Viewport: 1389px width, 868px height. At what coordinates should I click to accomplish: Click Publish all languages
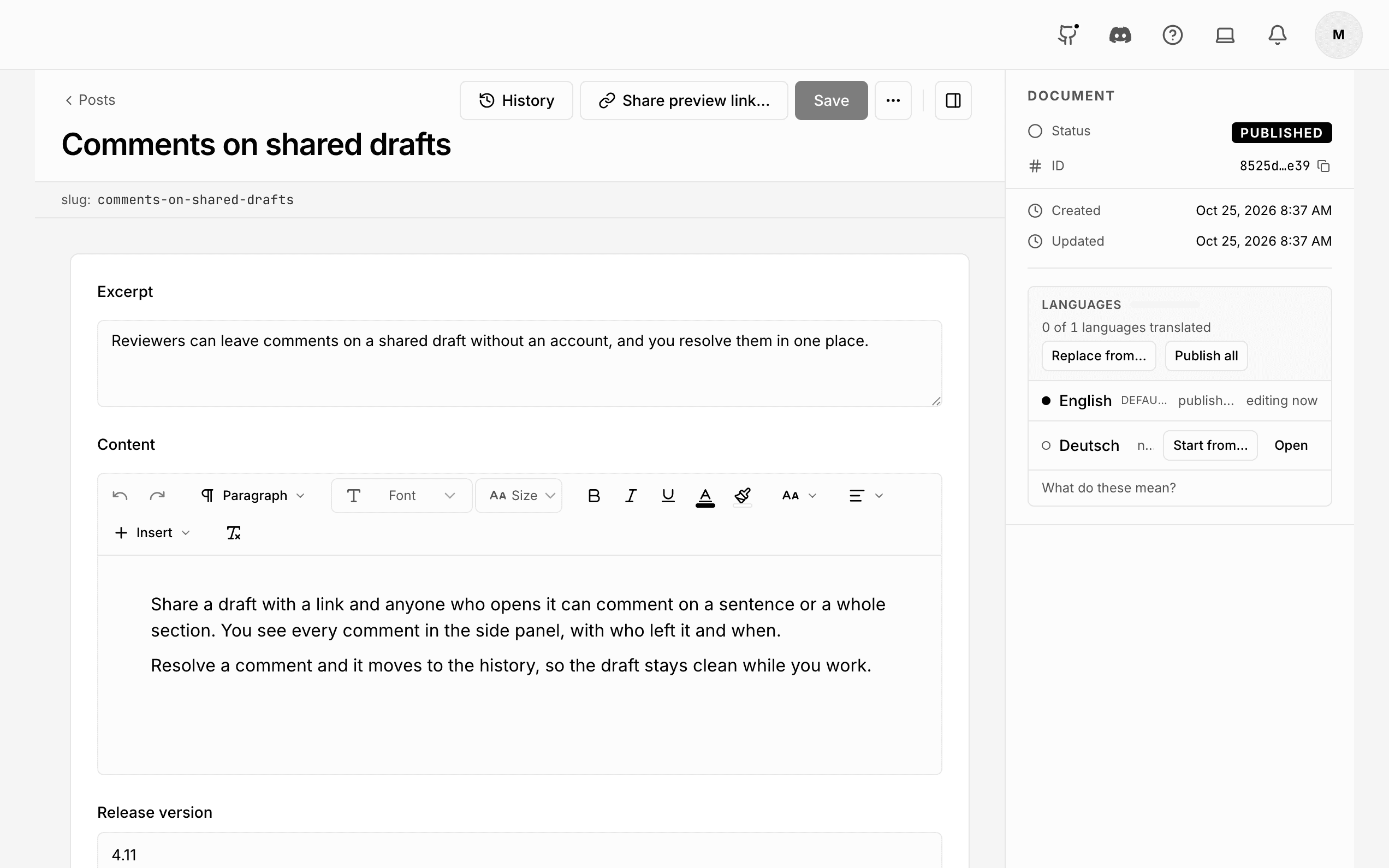click(1206, 356)
